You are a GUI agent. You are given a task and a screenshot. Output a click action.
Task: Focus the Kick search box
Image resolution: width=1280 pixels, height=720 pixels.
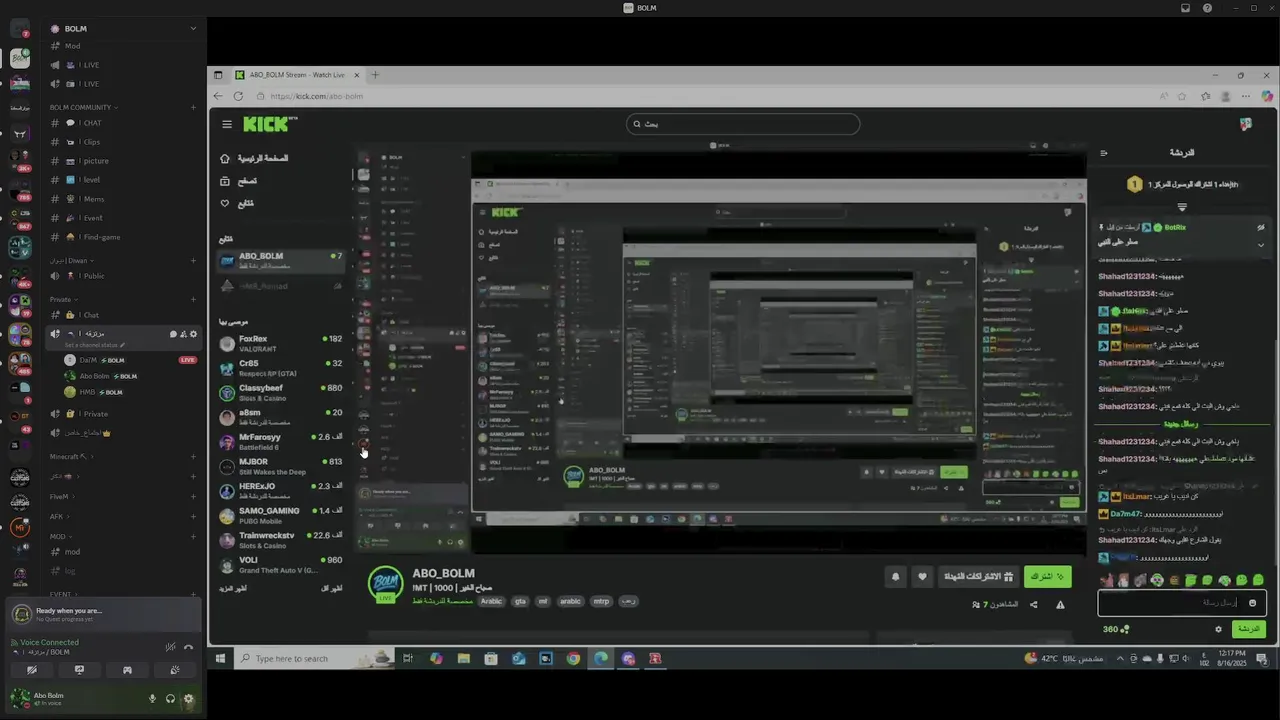743,124
